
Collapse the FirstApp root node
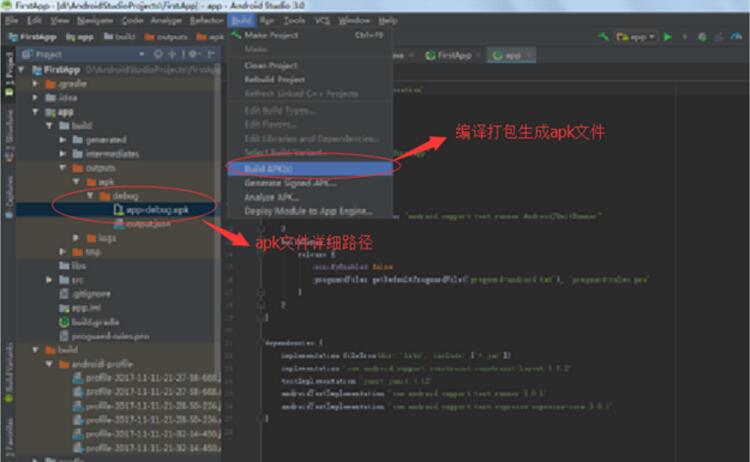coord(21,70)
